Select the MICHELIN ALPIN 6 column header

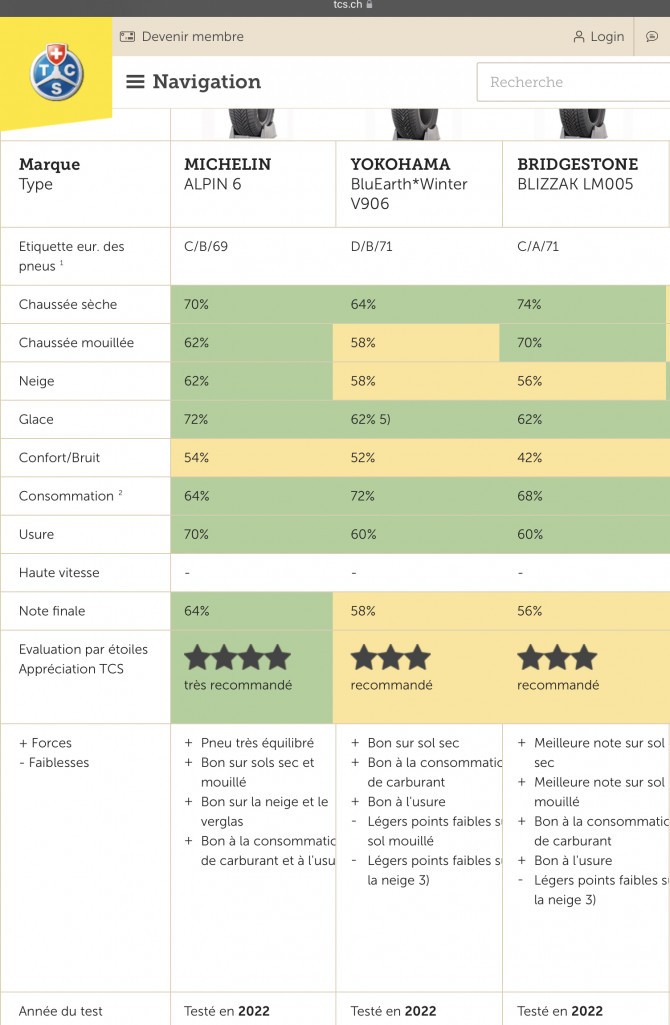(253, 184)
